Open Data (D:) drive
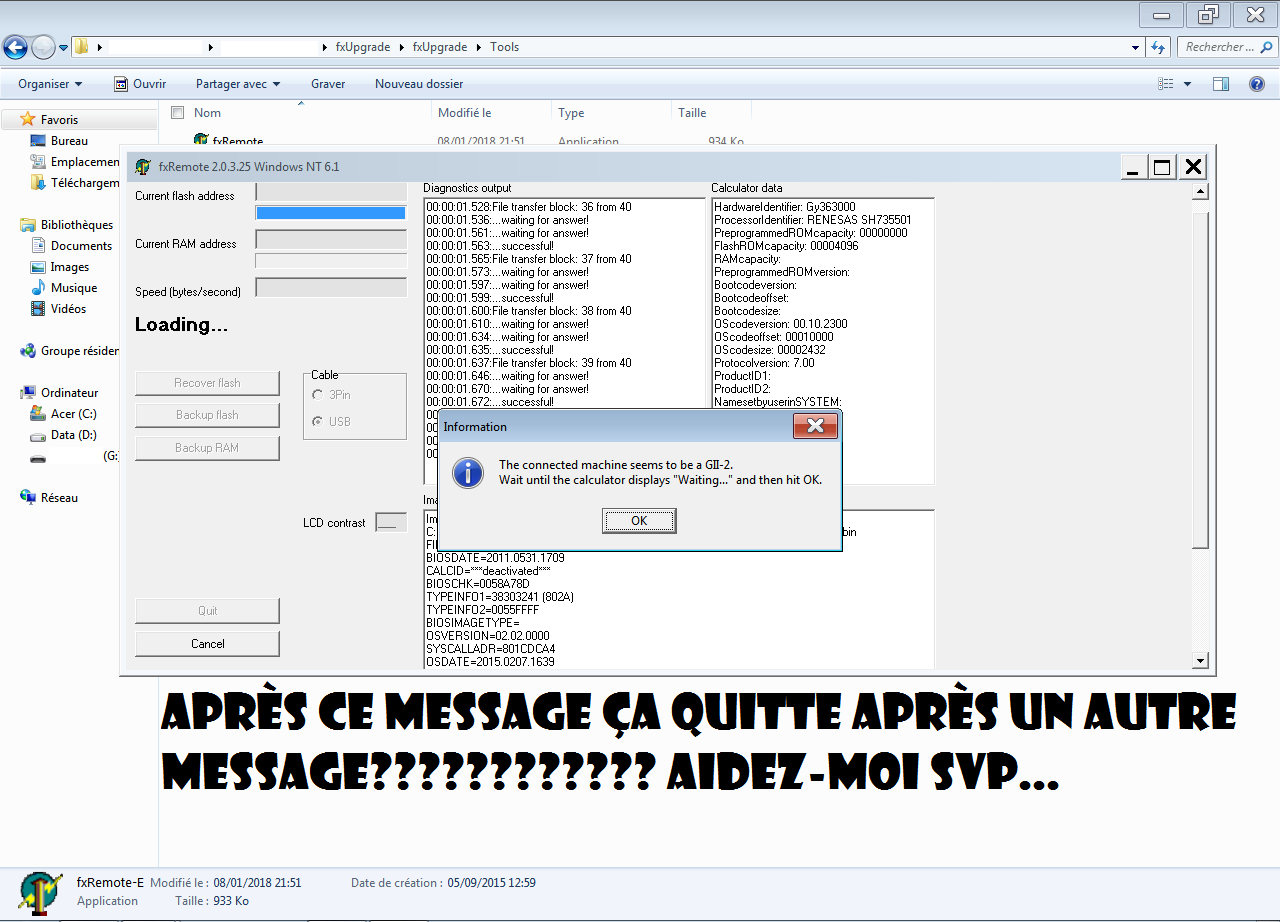The height and width of the screenshot is (922, 1280). pyautogui.click(x=73, y=436)
